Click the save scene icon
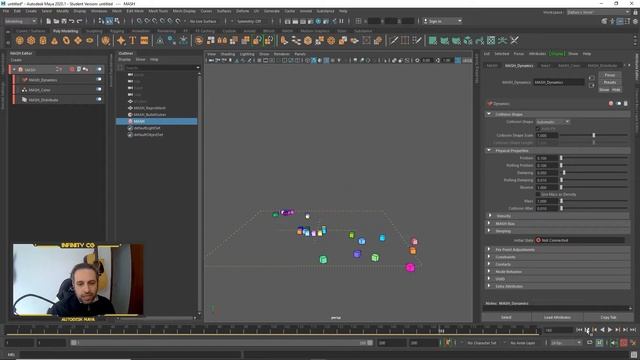Screen dimensions: 640x360 [64, 21]
